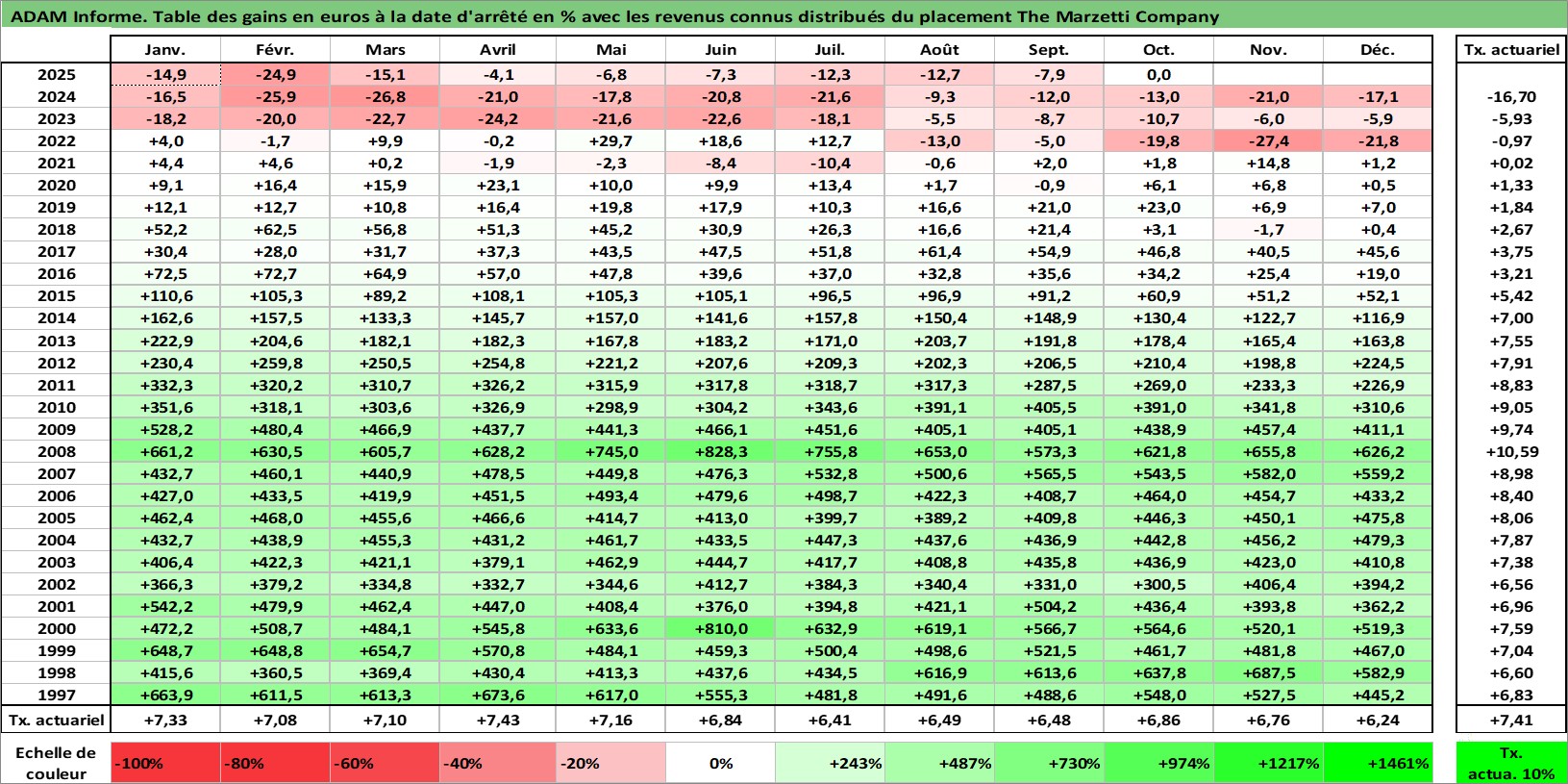
Task: Select the 2020 April cell '+23,1'
Action: tap(497, 185)
